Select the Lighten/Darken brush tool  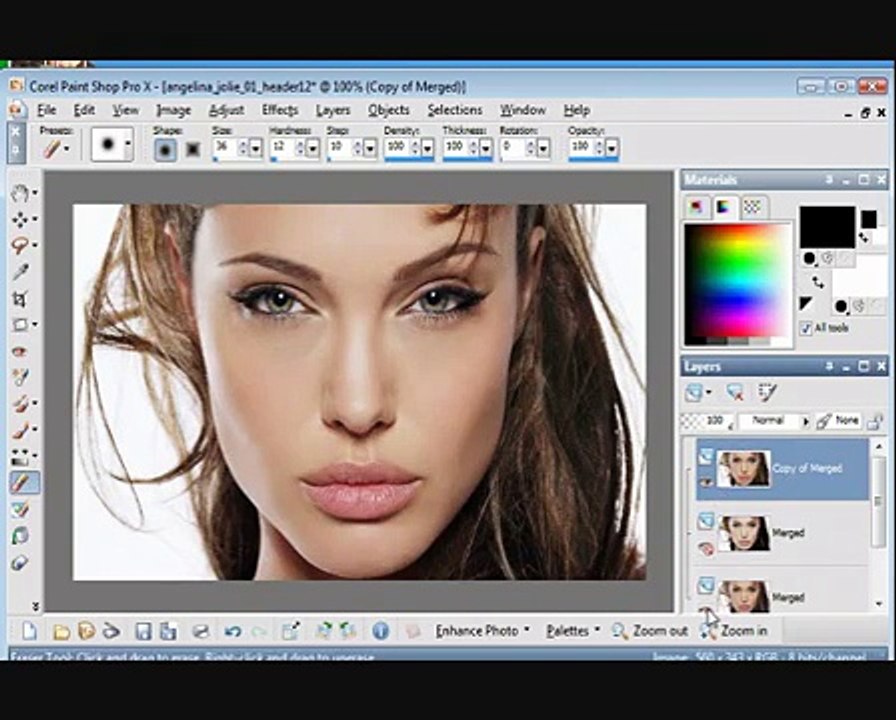click(x=21, y=430)
